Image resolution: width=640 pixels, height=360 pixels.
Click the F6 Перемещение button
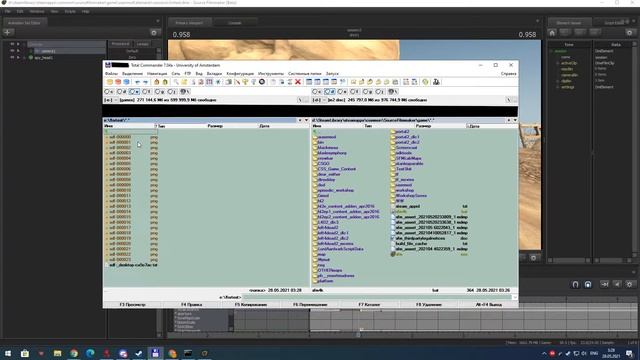(310, 304)
